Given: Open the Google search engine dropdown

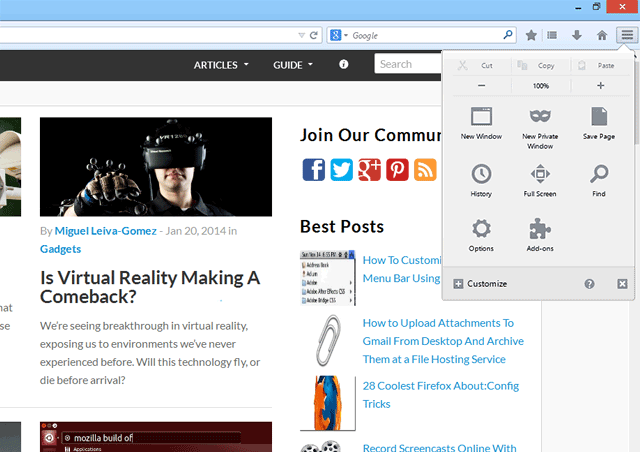Looking at the screenshot, I should click(x=338, y=35).
